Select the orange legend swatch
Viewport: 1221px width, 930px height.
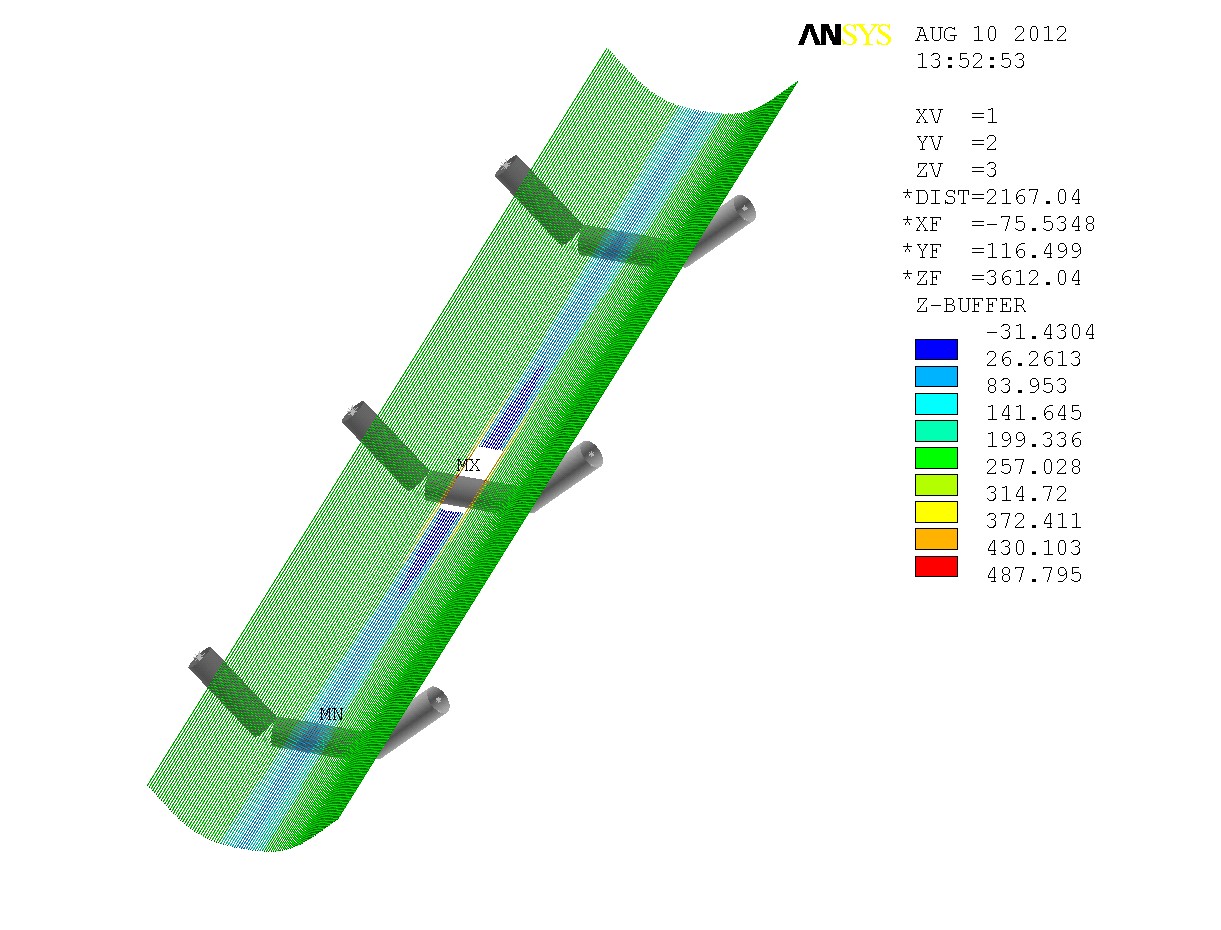coord(936,540)
